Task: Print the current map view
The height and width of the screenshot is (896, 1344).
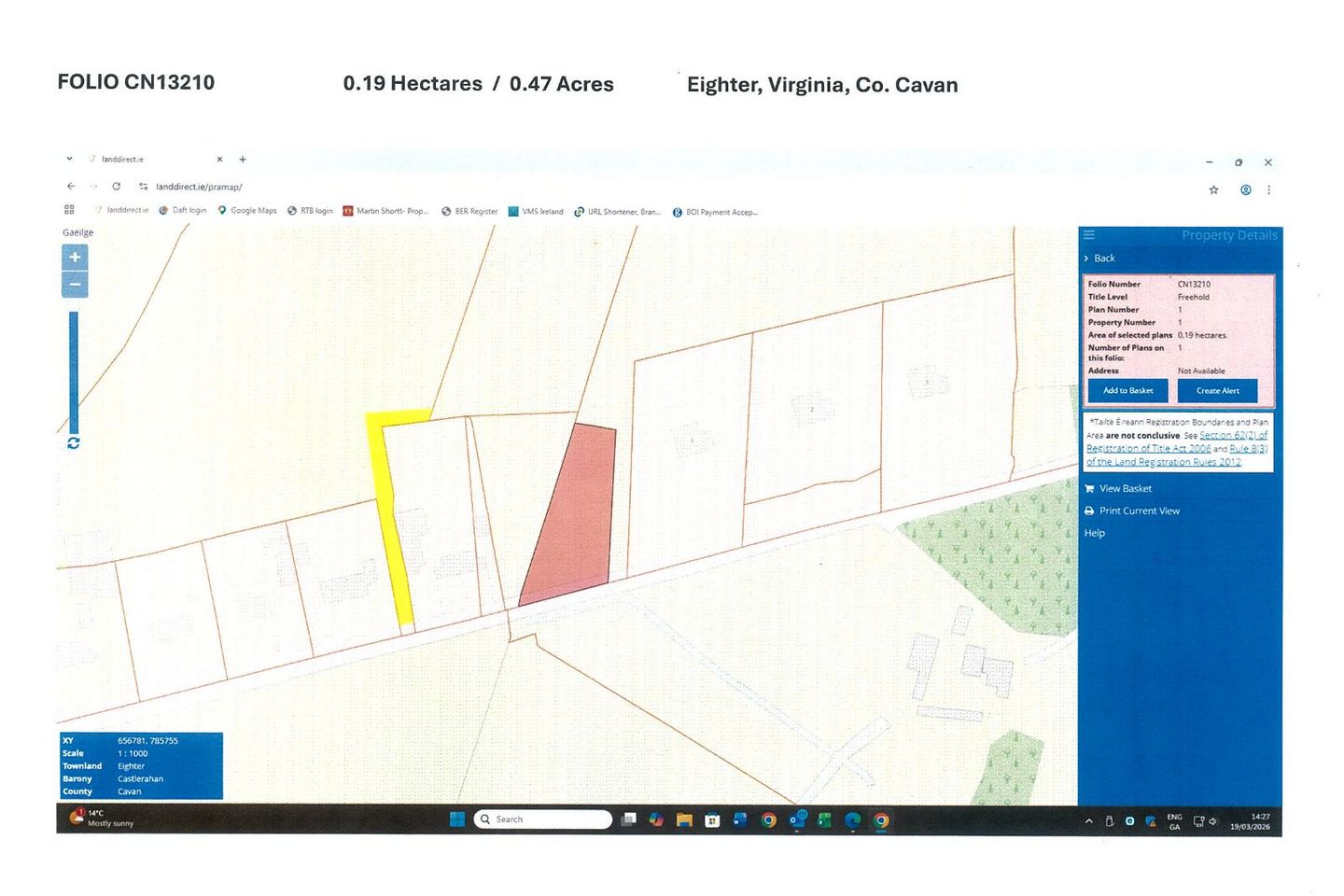Action: pos(1139,511)
